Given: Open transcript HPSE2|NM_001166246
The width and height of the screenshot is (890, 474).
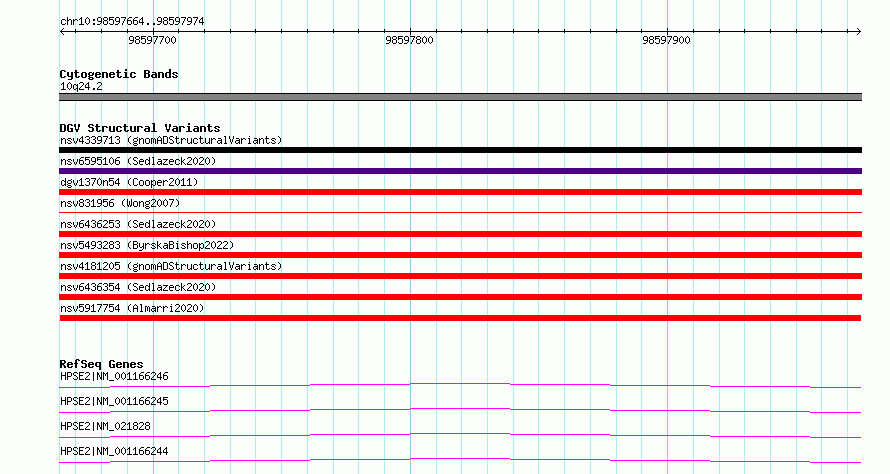Looking at the screenshot, I should coord(114,376).
